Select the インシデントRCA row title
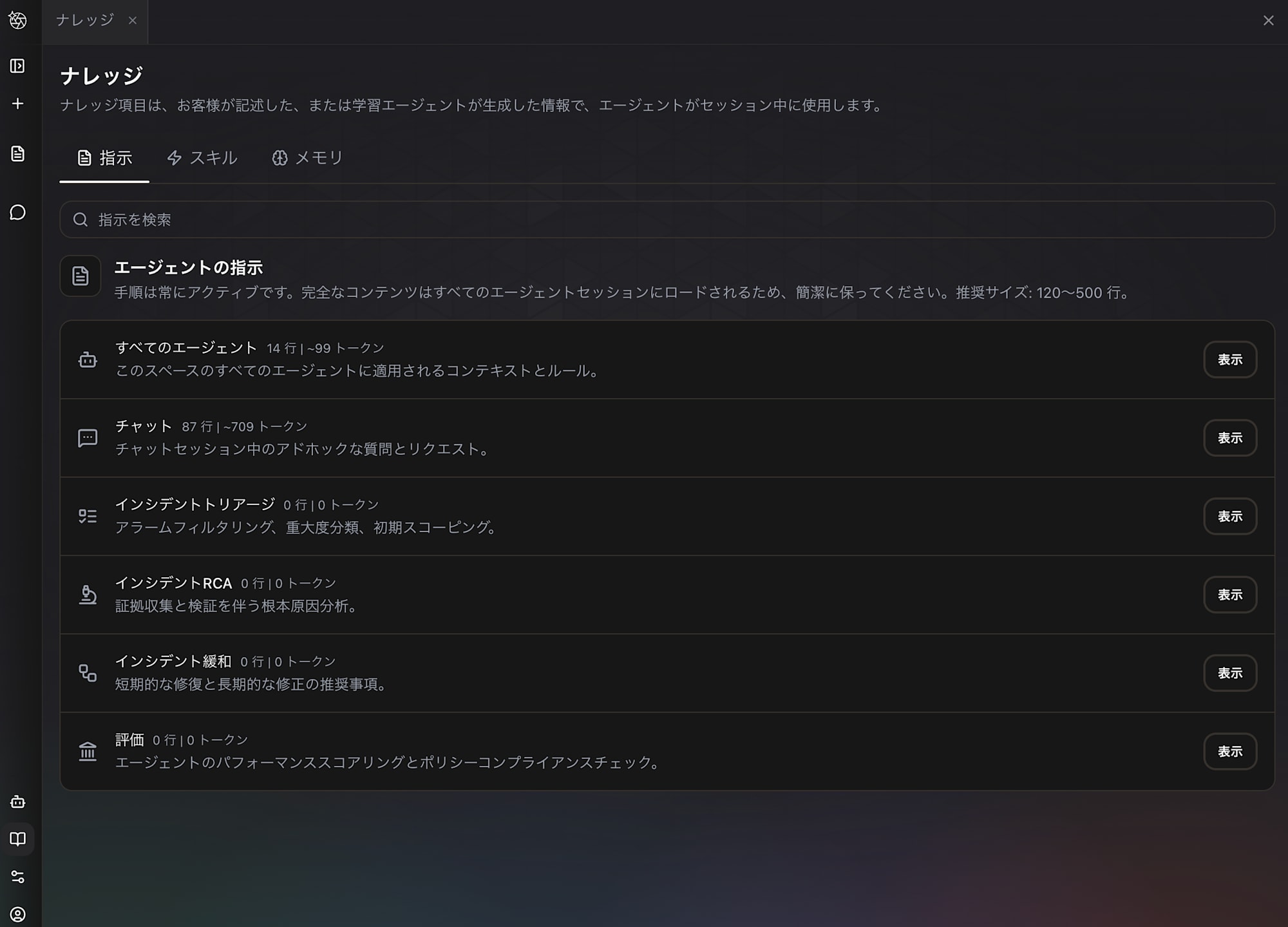The width and height of the screenshot is (1288, 927). tap(173, 583)
